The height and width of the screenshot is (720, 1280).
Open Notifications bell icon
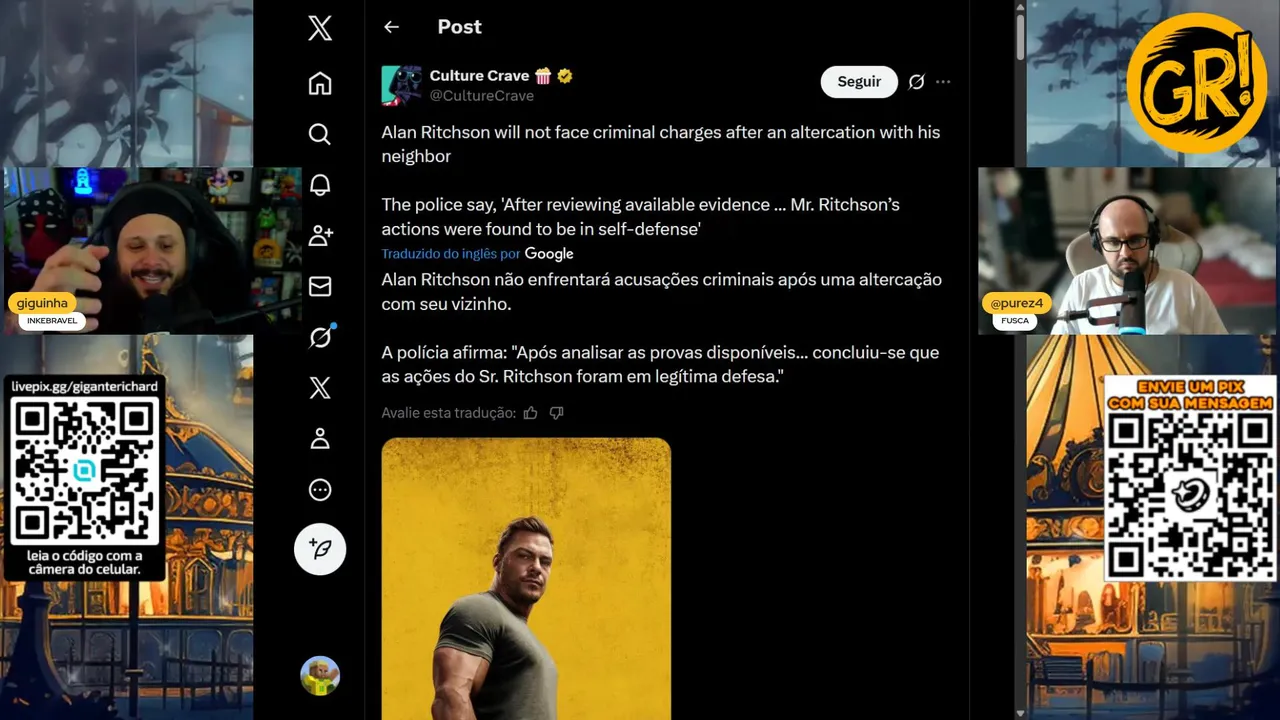tap(320, 185)
